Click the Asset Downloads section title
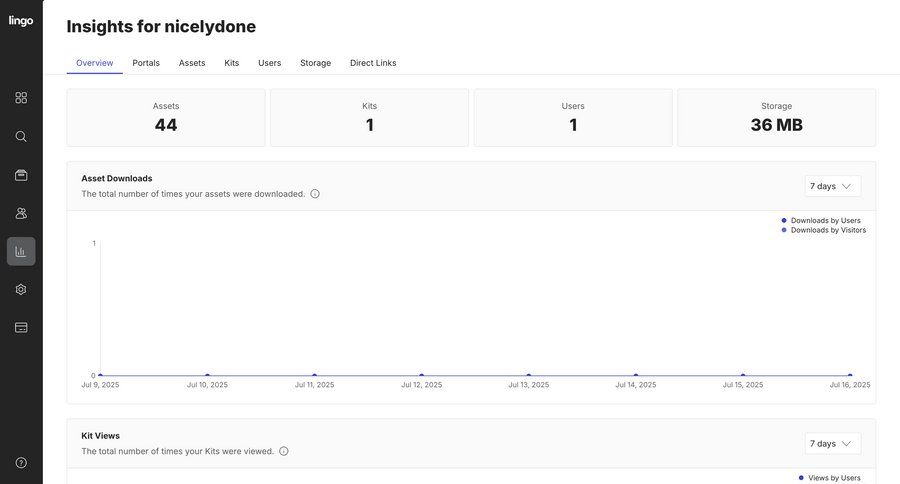 tap(117, 179)
